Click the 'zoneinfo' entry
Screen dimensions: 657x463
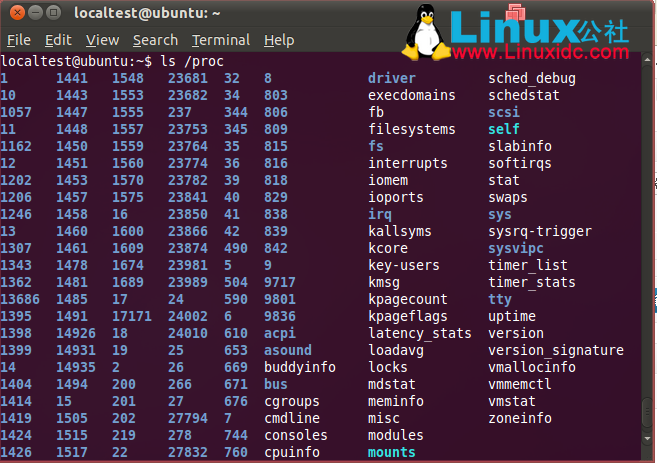[520, 418]
